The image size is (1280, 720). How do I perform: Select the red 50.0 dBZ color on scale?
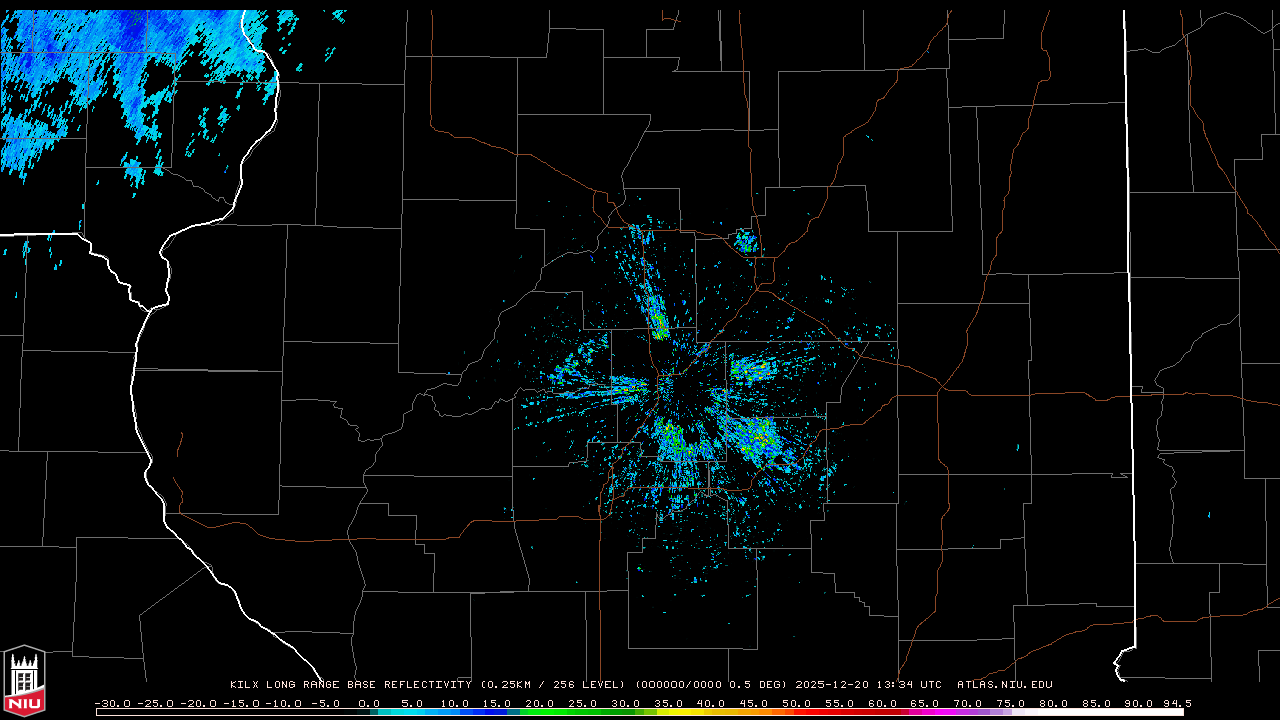(797, 712)
